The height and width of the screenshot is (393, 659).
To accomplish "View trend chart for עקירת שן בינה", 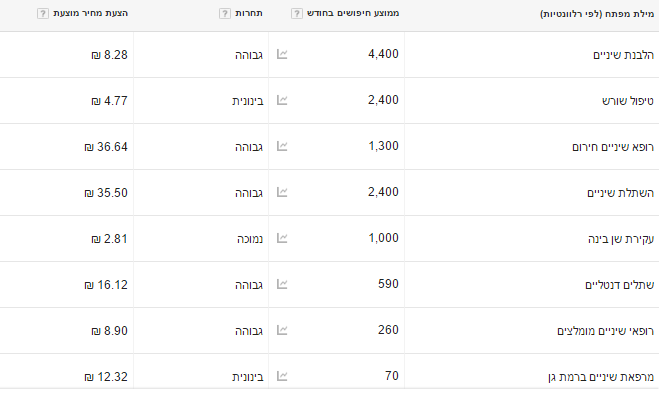I will click(282, 238).
